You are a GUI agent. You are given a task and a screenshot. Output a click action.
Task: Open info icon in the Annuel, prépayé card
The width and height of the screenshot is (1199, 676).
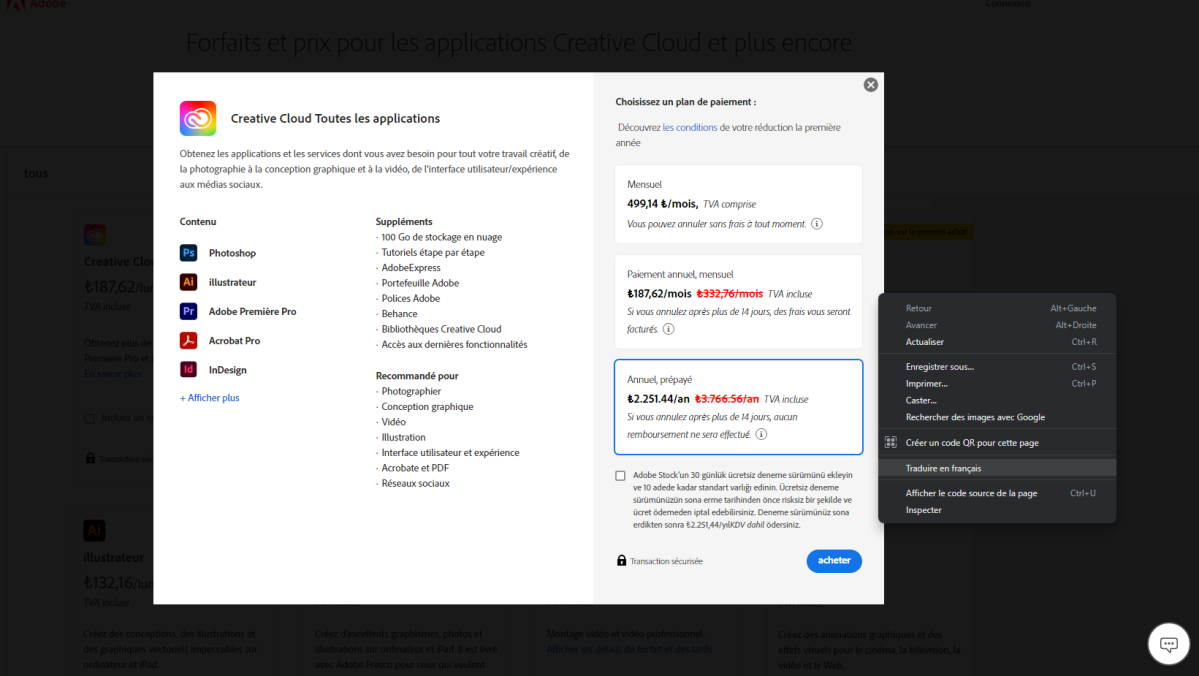click(761, 434)
